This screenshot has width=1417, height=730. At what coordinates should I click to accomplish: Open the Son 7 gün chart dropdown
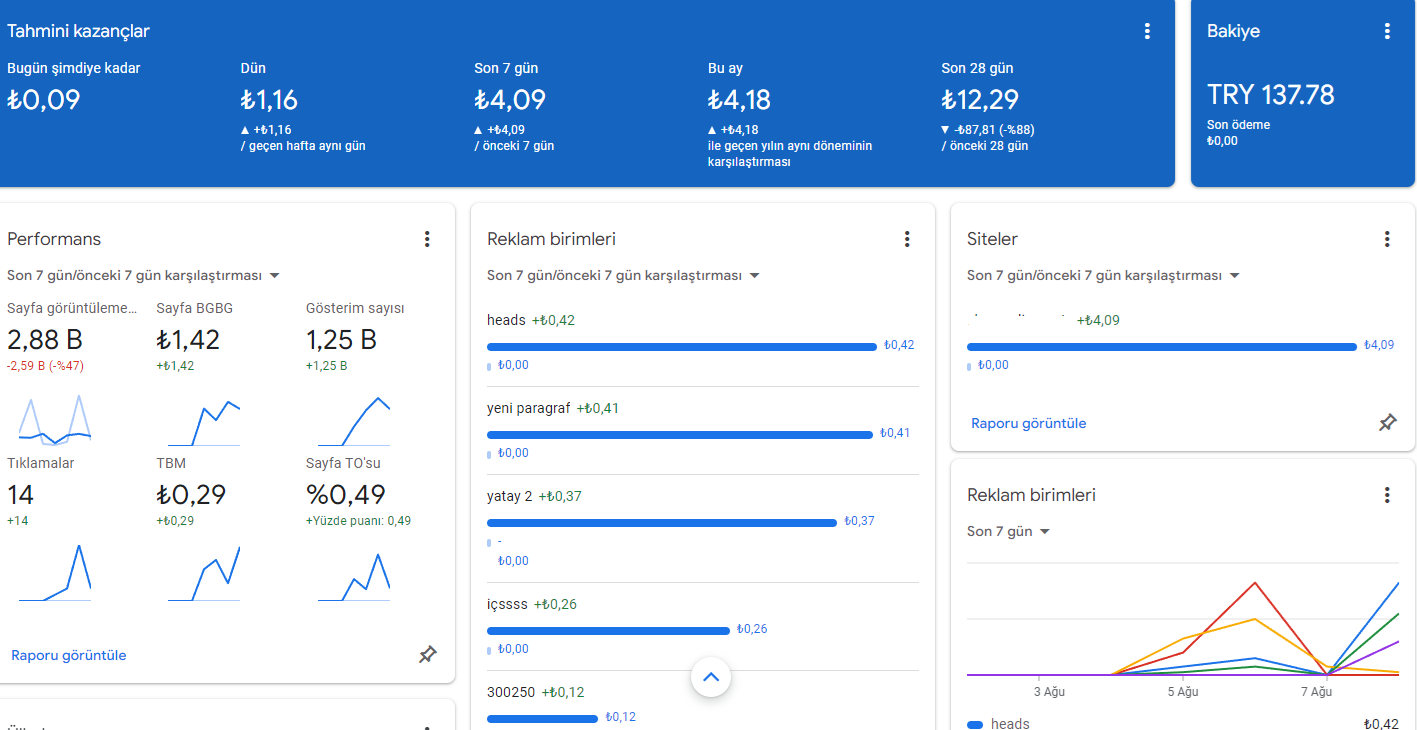coord(1008,531)
